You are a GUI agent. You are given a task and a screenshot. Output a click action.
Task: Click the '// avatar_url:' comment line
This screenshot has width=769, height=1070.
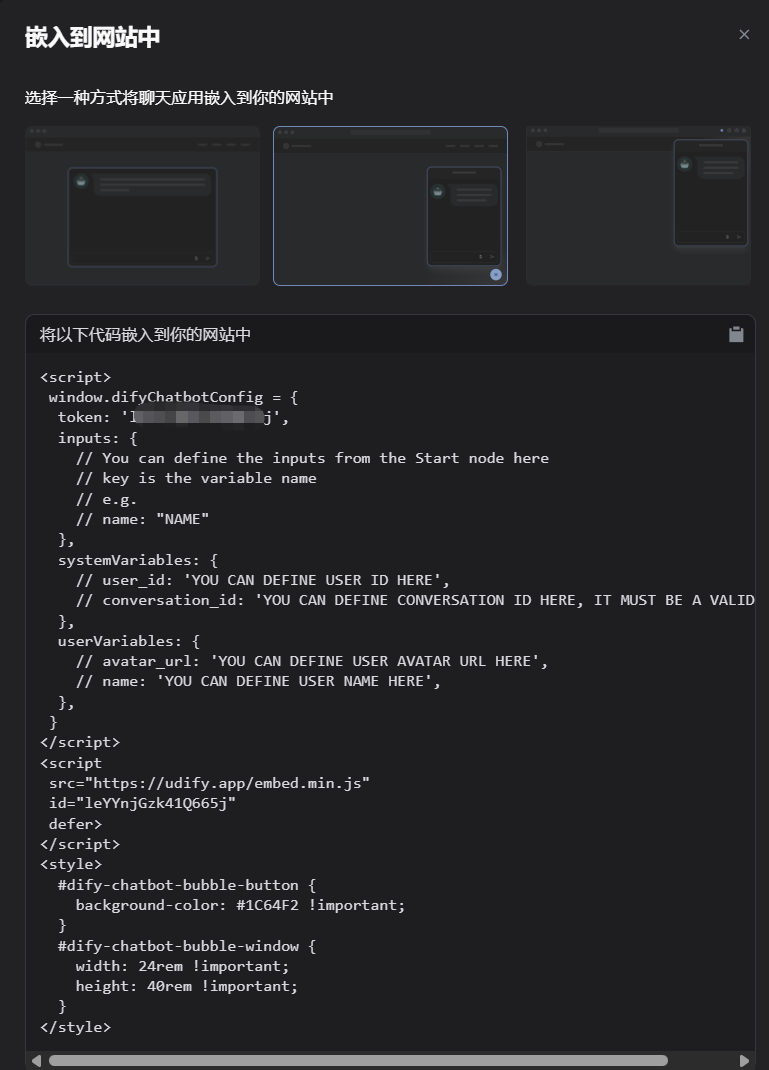312,661
